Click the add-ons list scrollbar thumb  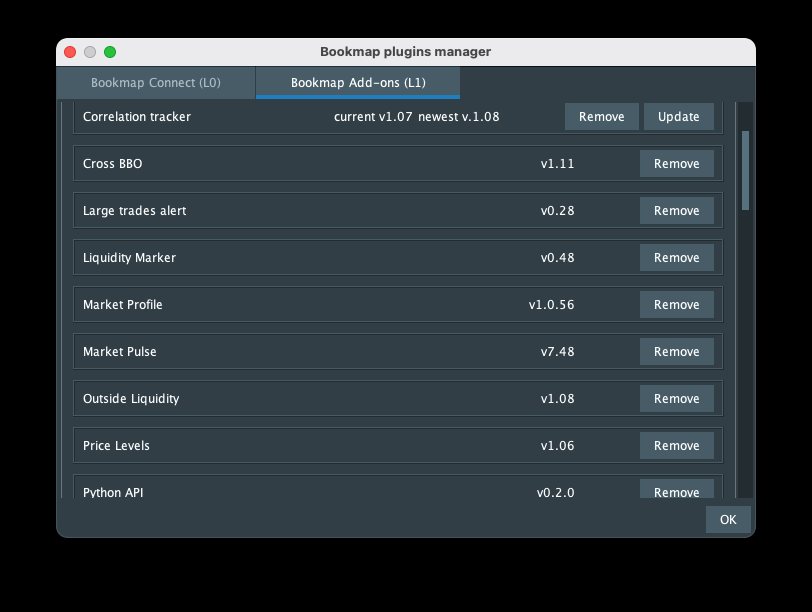(x=745, y=170)
